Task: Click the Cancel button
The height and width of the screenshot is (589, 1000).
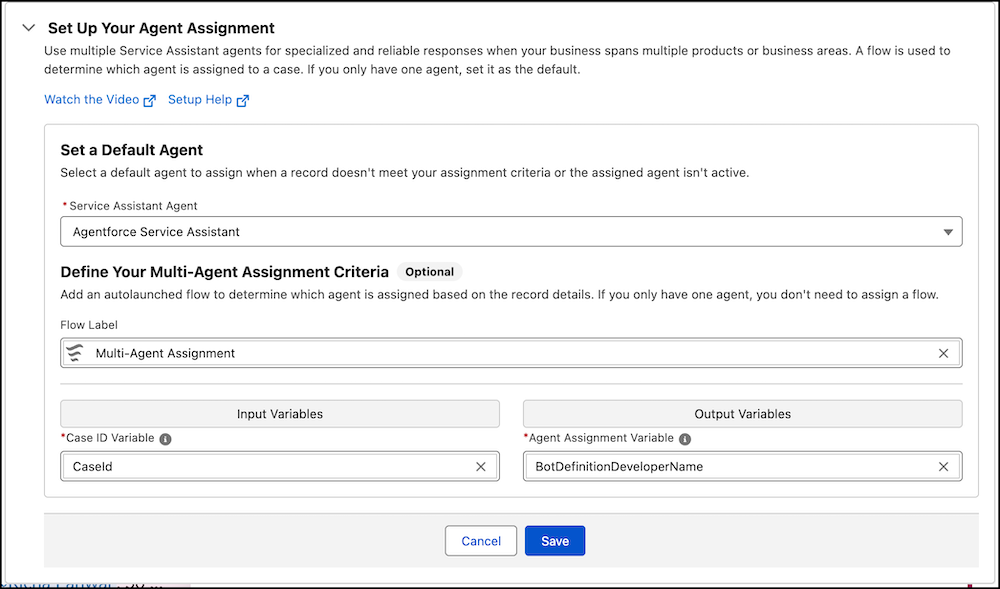Action: tap(481, 541)
